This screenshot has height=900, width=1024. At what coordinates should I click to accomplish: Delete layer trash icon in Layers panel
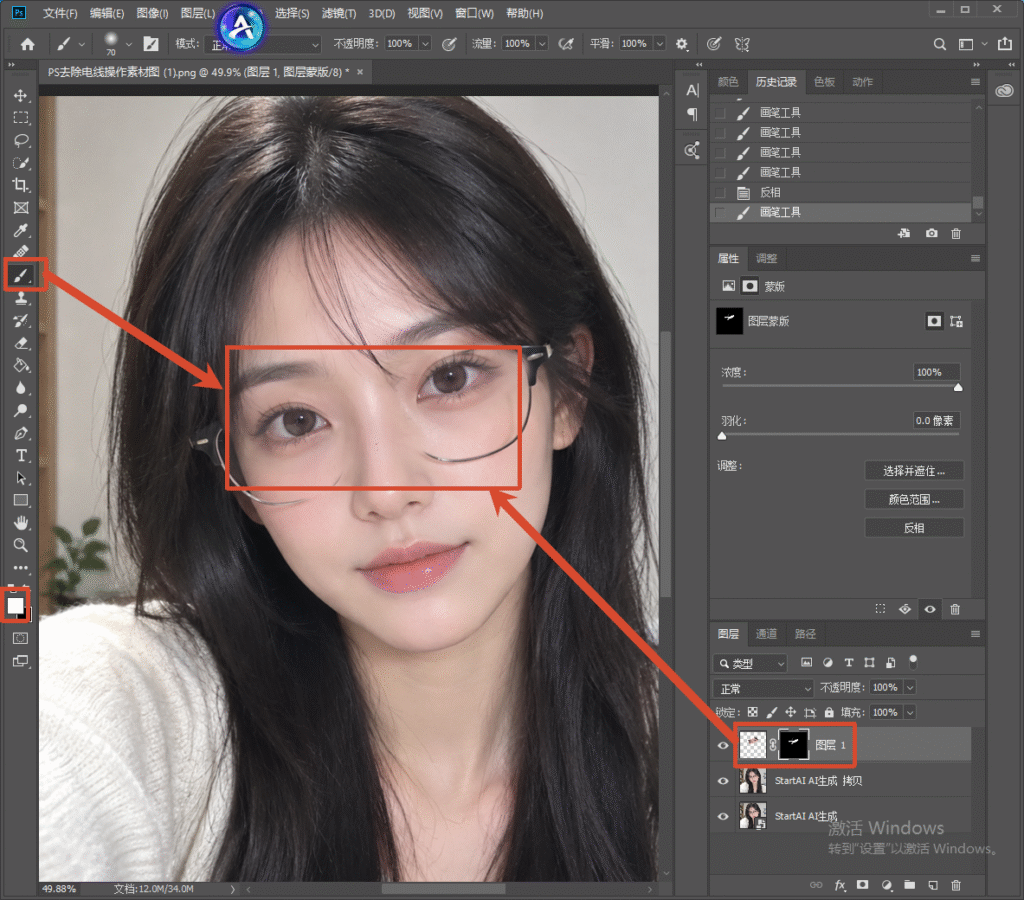coord(955,885)
